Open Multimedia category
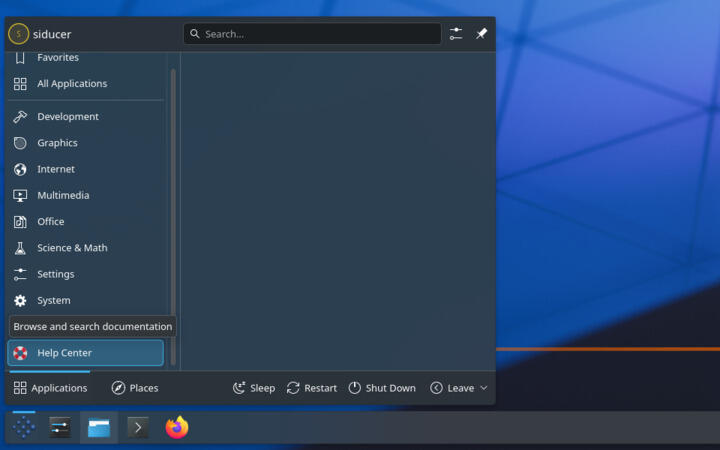 tap(86, 195)
